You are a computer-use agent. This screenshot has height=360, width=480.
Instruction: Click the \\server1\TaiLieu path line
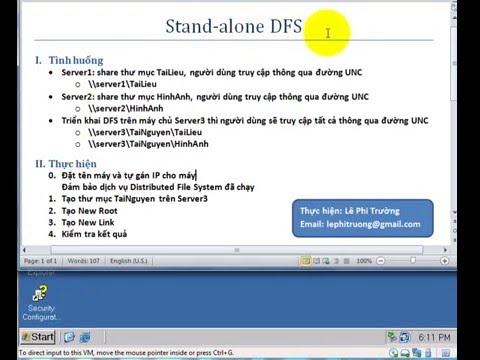(x=122, y=84)
